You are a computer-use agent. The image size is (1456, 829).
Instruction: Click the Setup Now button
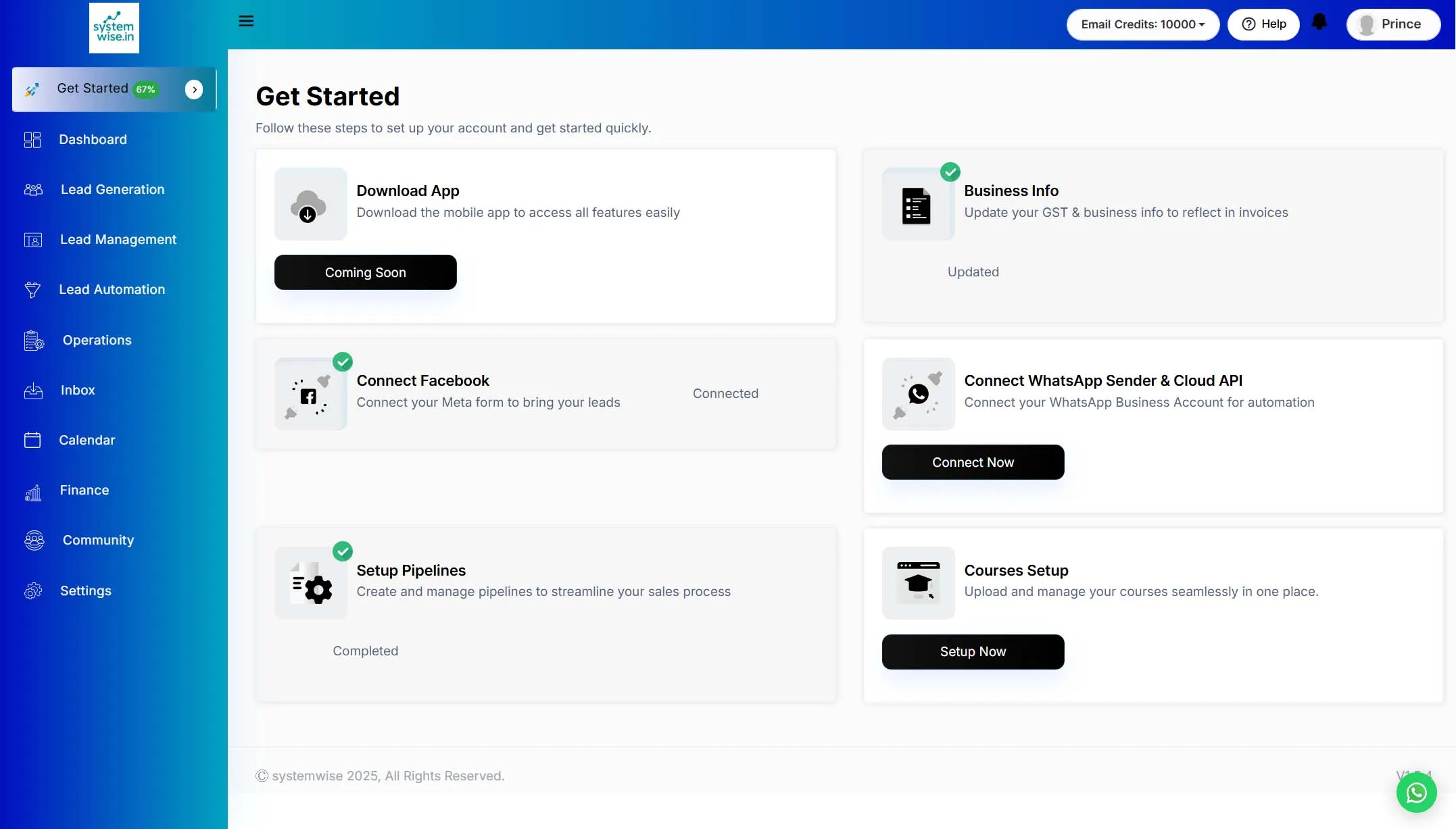[x=973, y=651]
